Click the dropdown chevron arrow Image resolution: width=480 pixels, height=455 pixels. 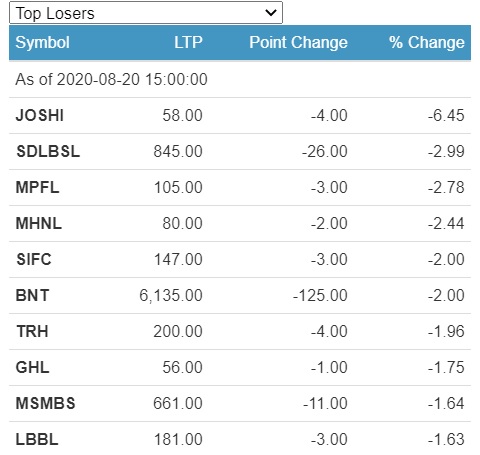271,13
